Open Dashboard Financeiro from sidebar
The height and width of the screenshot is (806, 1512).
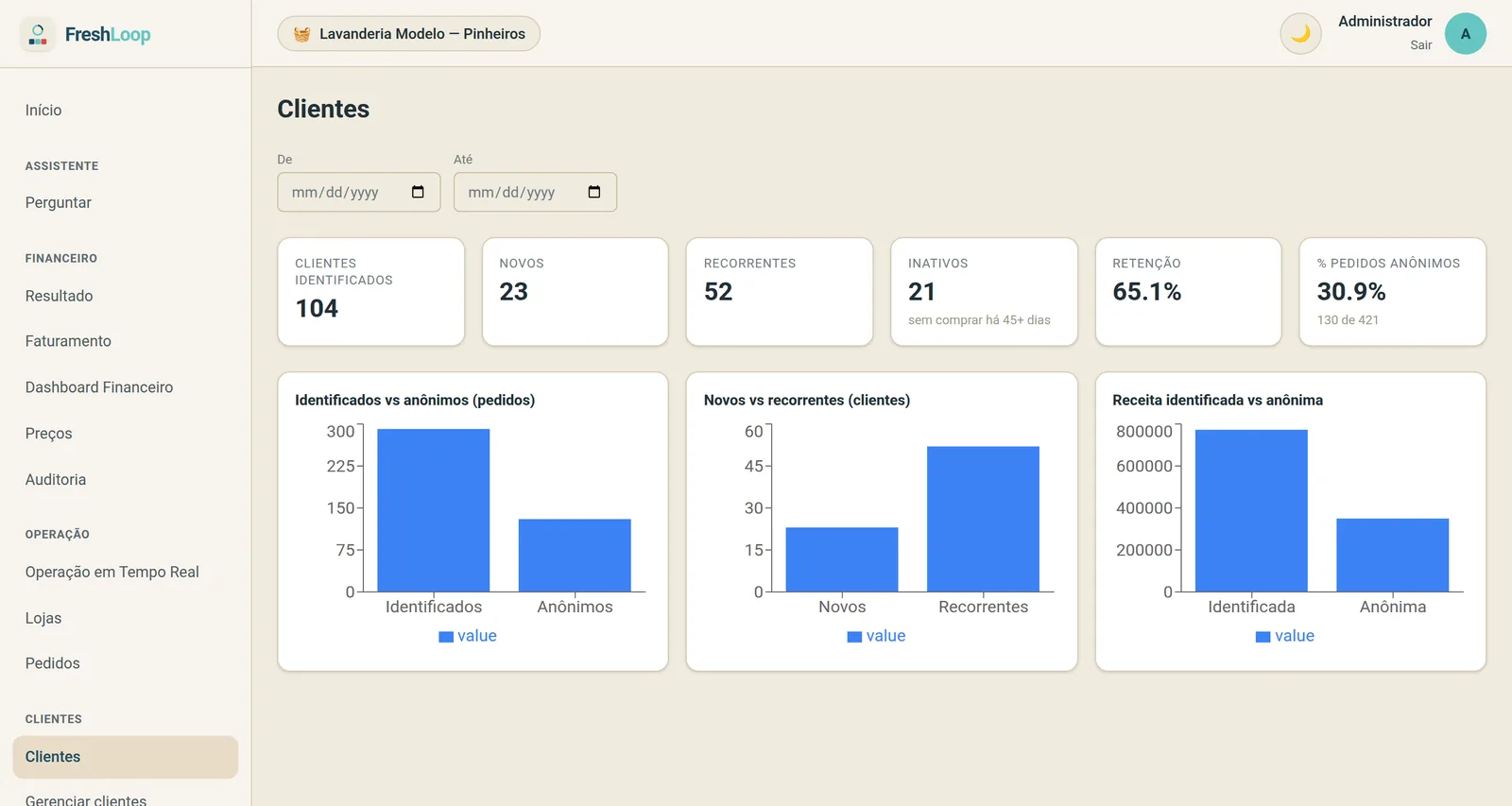[99, 387]
